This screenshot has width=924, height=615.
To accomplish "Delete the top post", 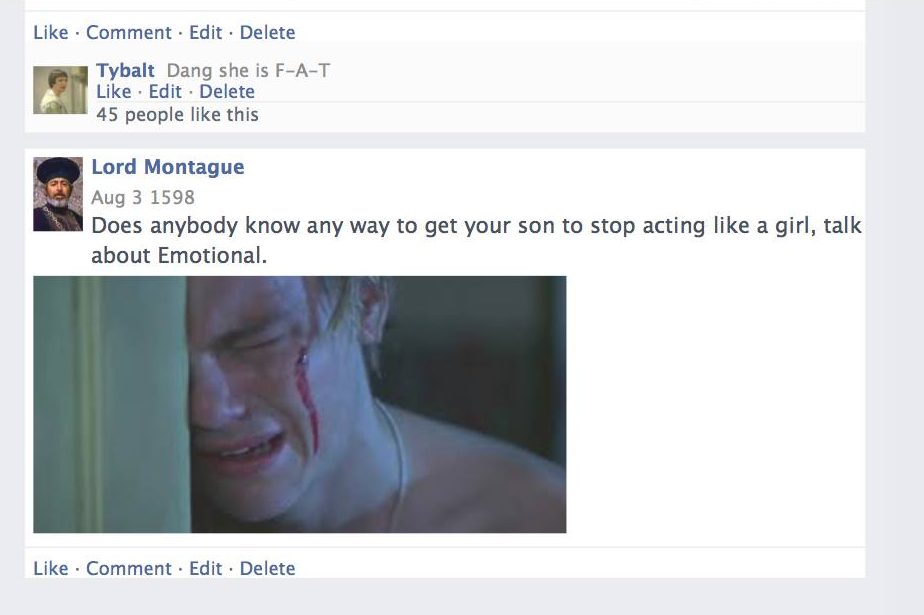I will 268,32.
